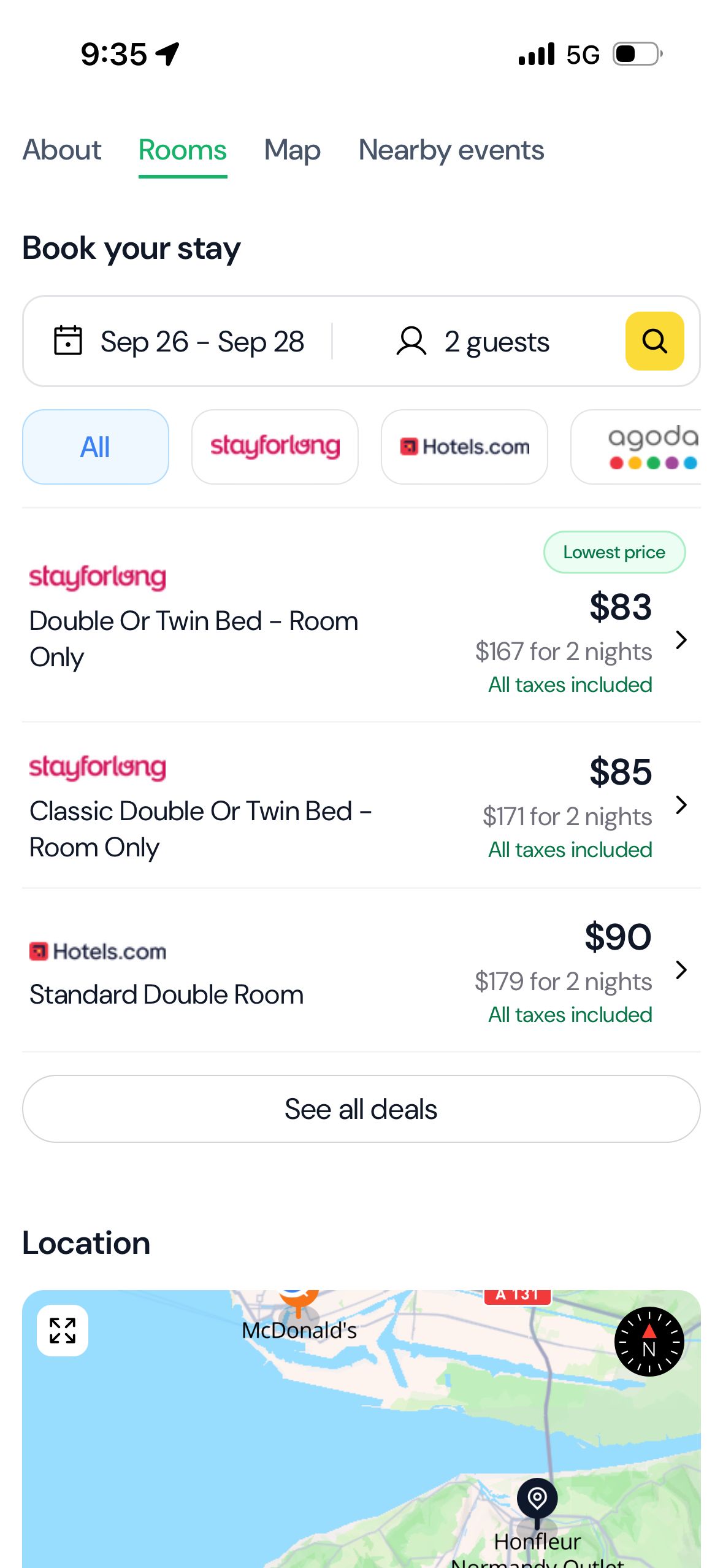Tap the yellow search magnifier button

(x=654, y=341)
